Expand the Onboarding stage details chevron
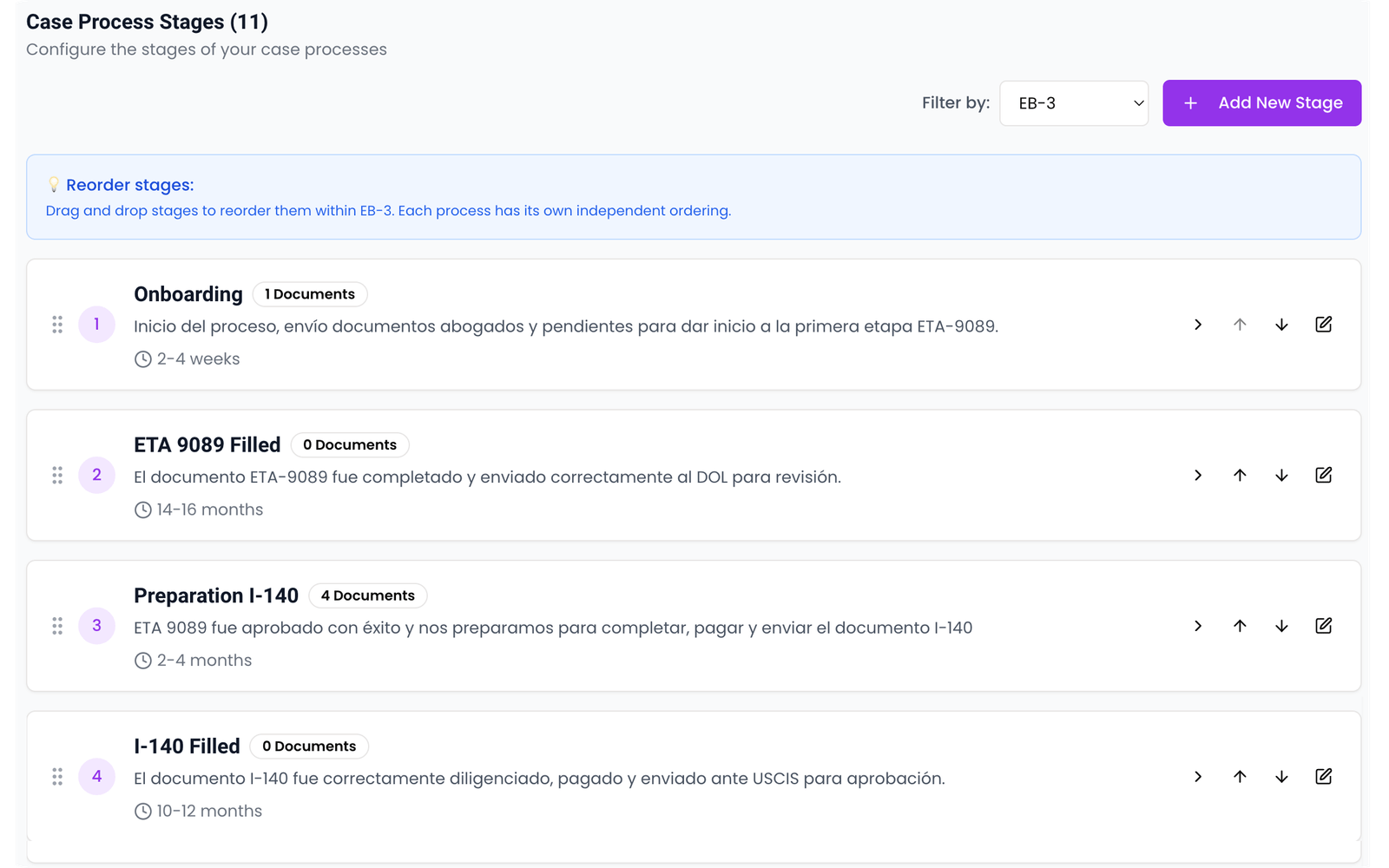Image resolution: width=1389 pixels, height=868 pixels. [x=1198, y=325]
